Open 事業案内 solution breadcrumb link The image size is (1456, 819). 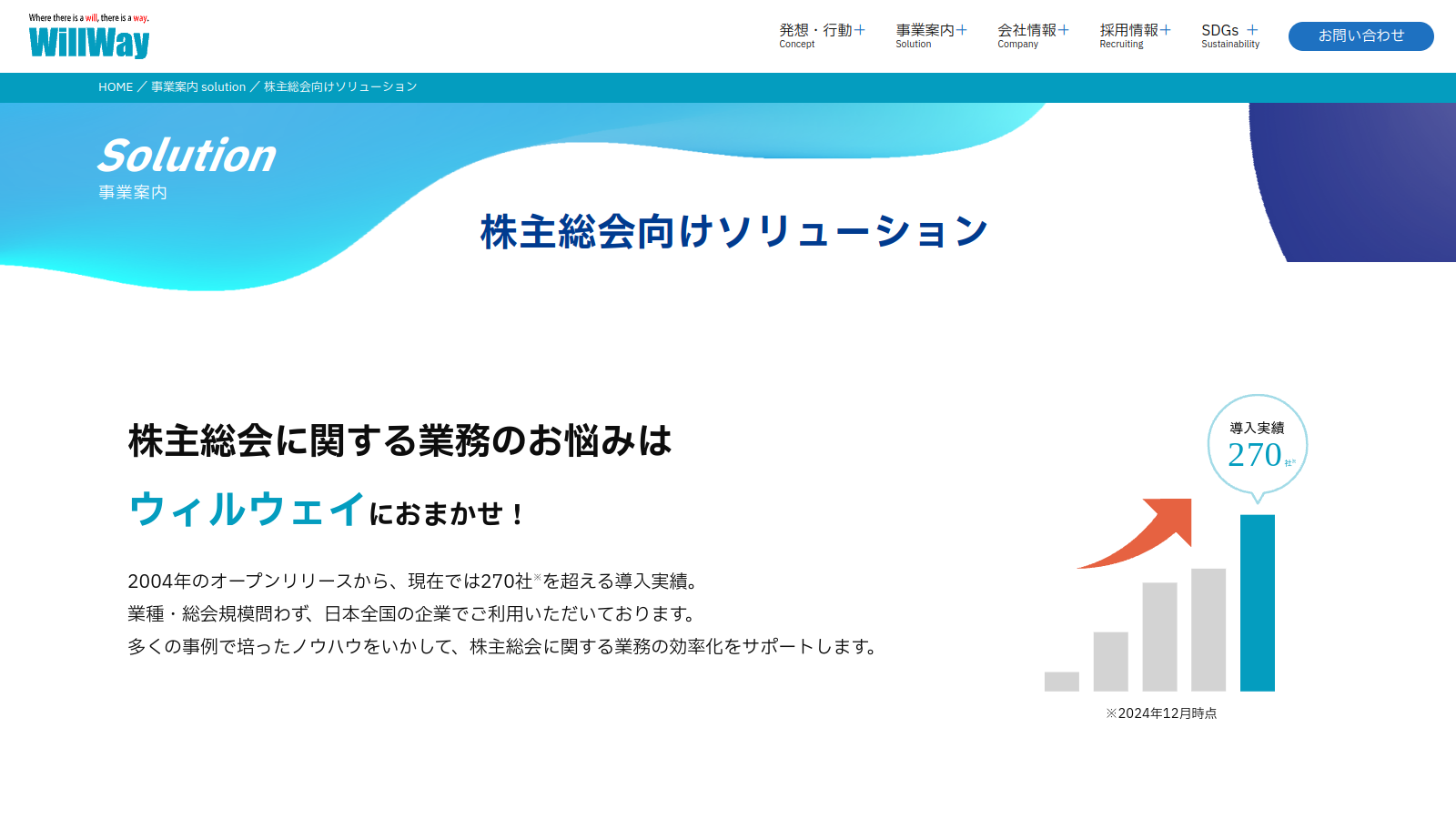pyautogui.click(x=198, y=87)
